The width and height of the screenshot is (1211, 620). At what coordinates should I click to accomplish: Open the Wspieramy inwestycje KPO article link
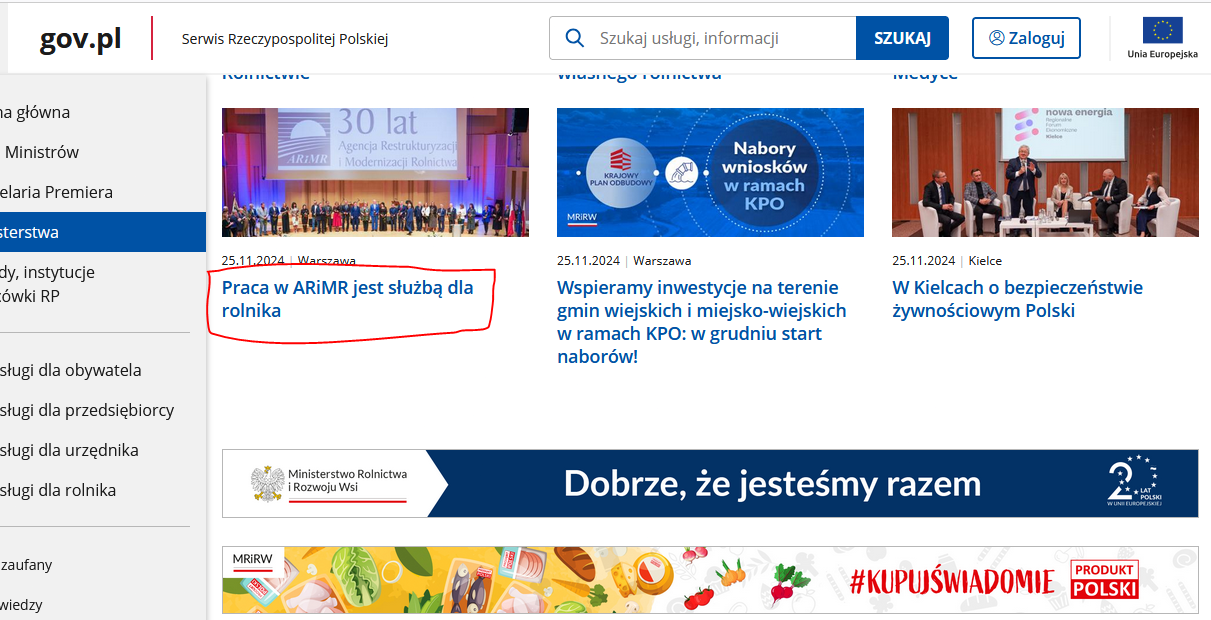tap(701, 321)
